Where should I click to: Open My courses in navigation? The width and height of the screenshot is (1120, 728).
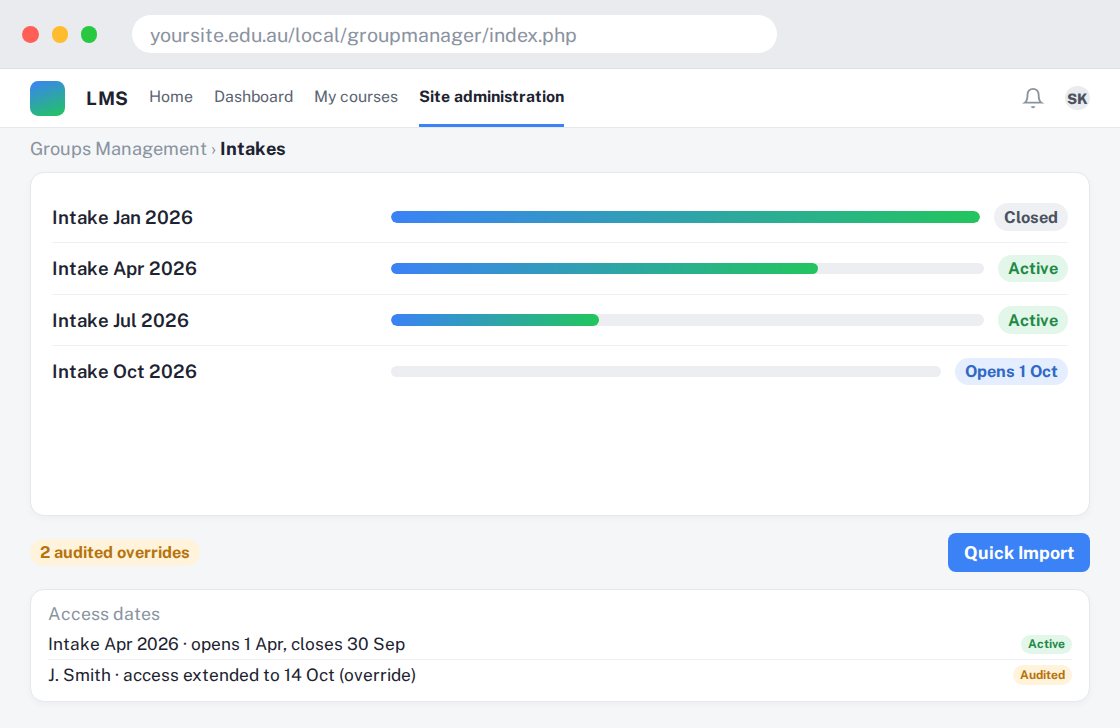[356, 96]
